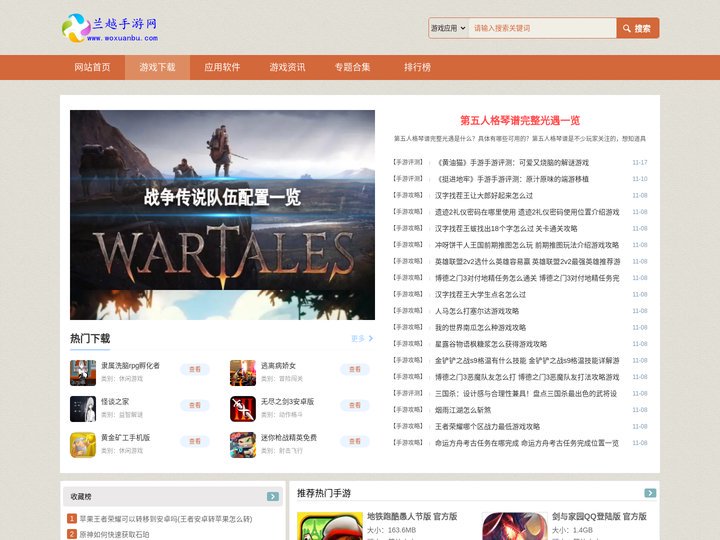Open article 冲呀饼干人王国前期推图怎么玩
This screenshot has height=540, width=720.
(x=527, y=245)
